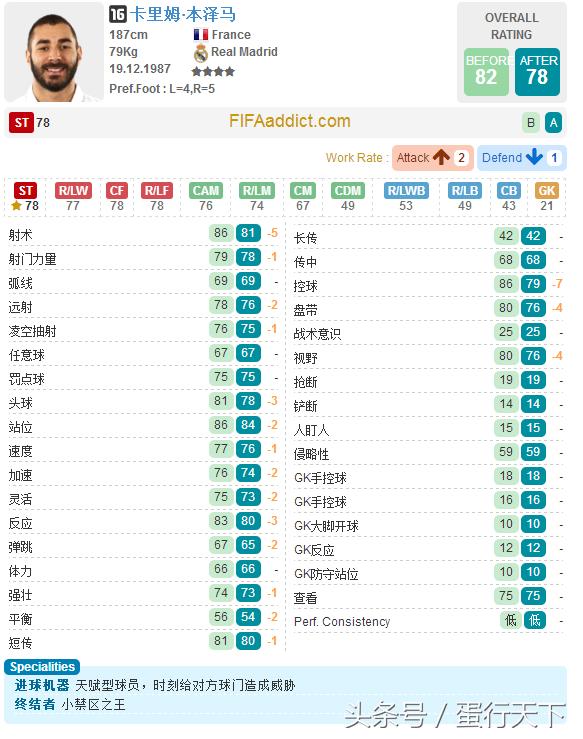Click the Real Madrid club crest
Viewport: 583px width, 739px height.
[x=201, y=53]
